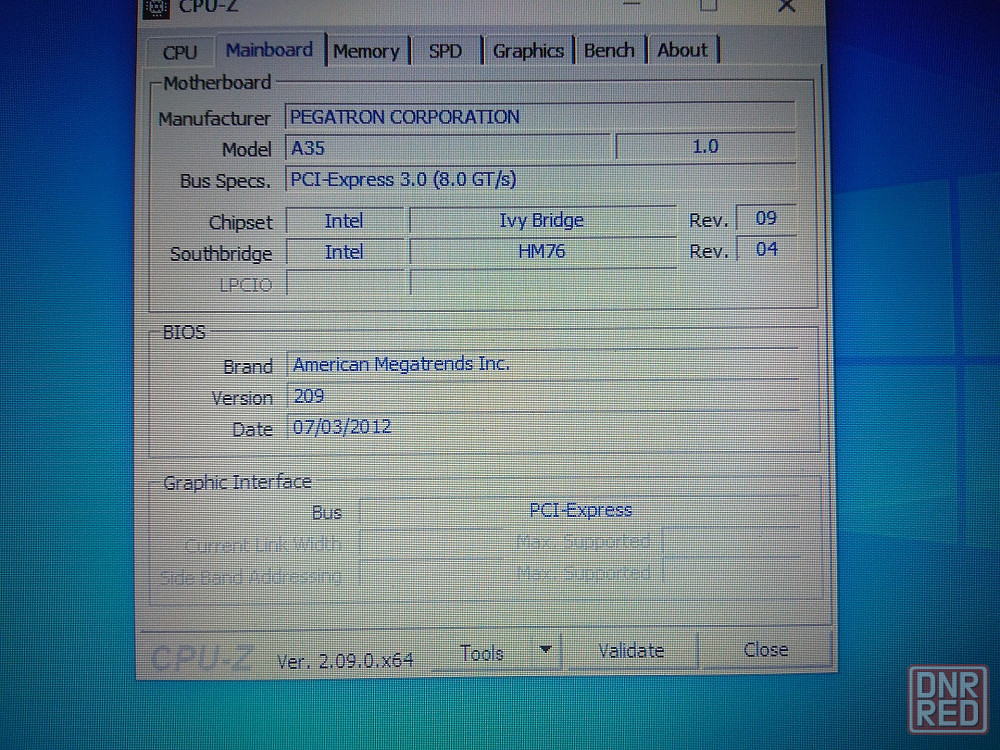1000x750 pixels.
Task: Click the Manufacturer label
Action: pos(214,119)
